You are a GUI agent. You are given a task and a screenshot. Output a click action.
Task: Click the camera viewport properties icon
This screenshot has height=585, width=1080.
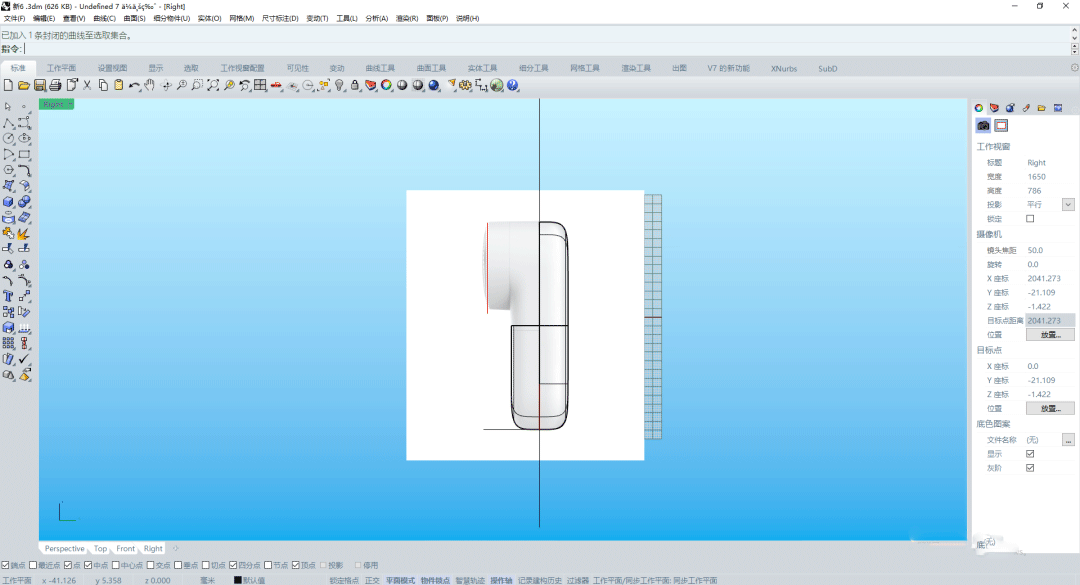click(x=983, y=125)
